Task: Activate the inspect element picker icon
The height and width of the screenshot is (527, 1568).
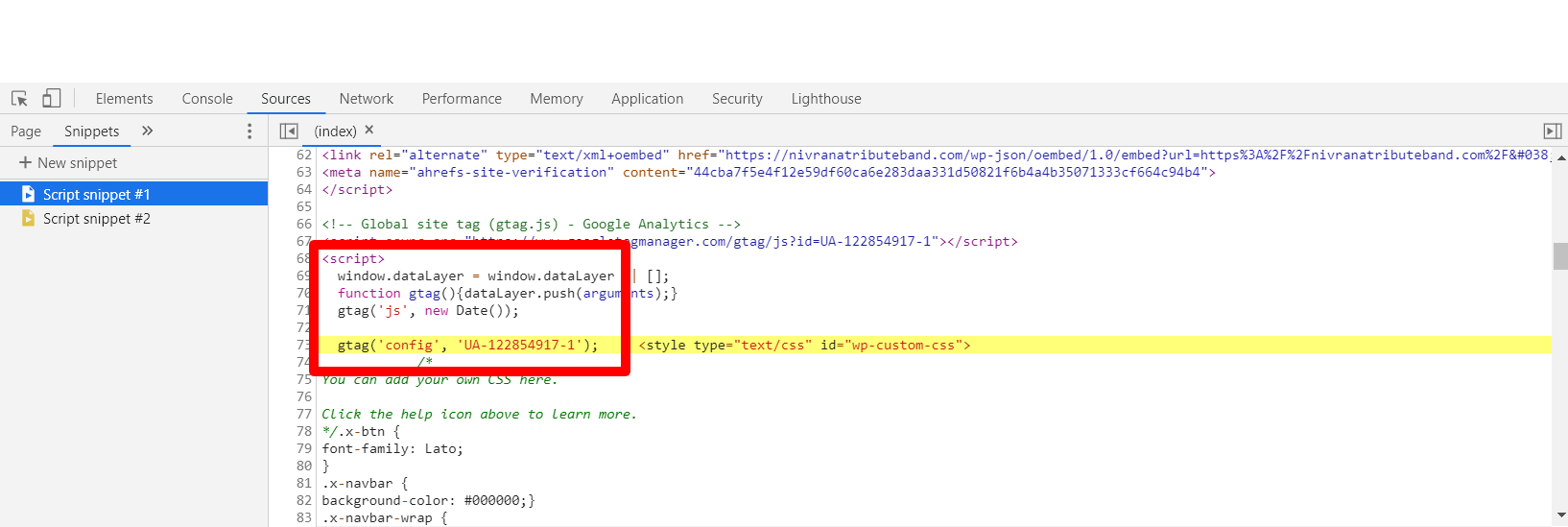Action: (19, 98)
